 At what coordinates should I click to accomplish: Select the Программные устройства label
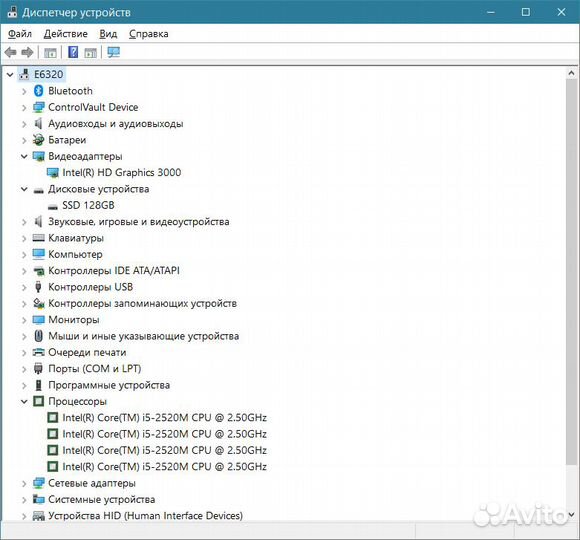tap(109, 385)
